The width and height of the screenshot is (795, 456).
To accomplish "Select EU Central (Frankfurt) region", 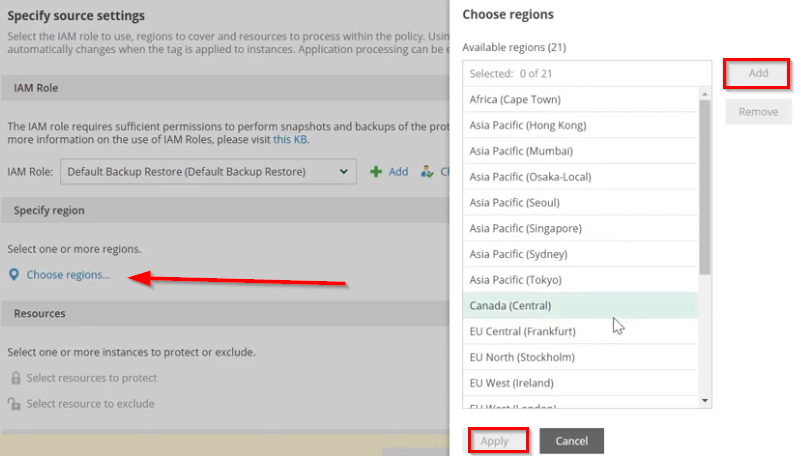I will [580, 332].
